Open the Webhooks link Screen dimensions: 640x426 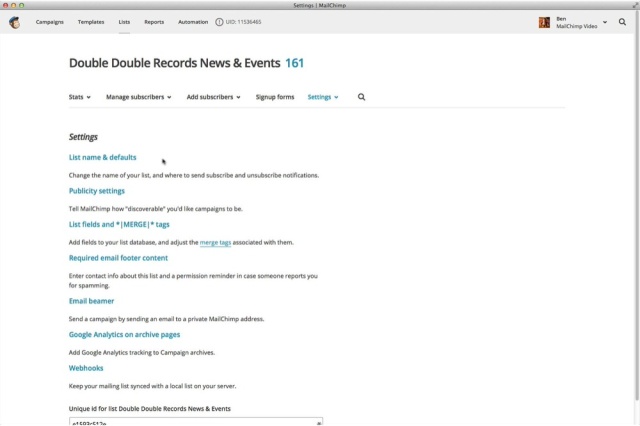click(86, 368)
